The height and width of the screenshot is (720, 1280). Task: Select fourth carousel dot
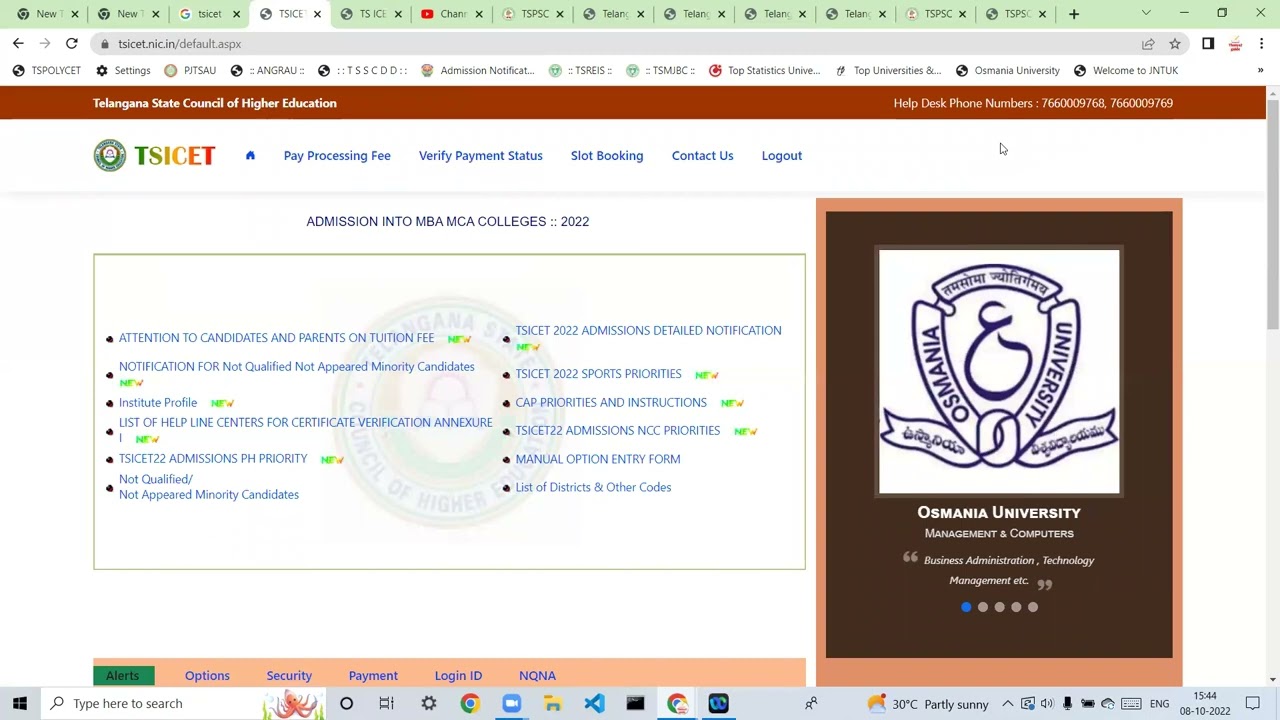click(x=1016, y=607)
